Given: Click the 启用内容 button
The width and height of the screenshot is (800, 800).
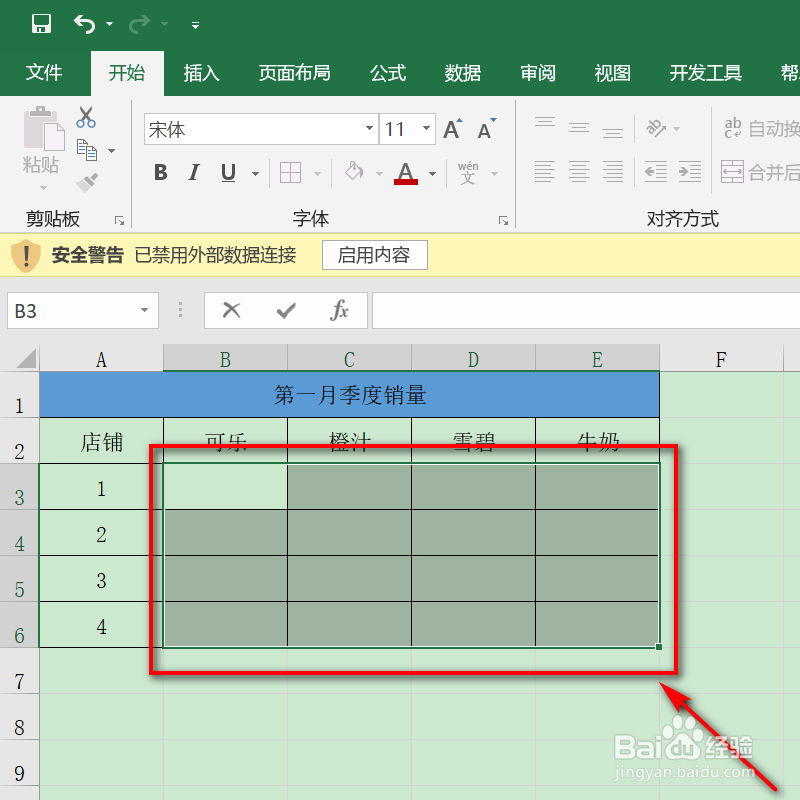Looking at the screenshot, I should click(x=374, y=255).
